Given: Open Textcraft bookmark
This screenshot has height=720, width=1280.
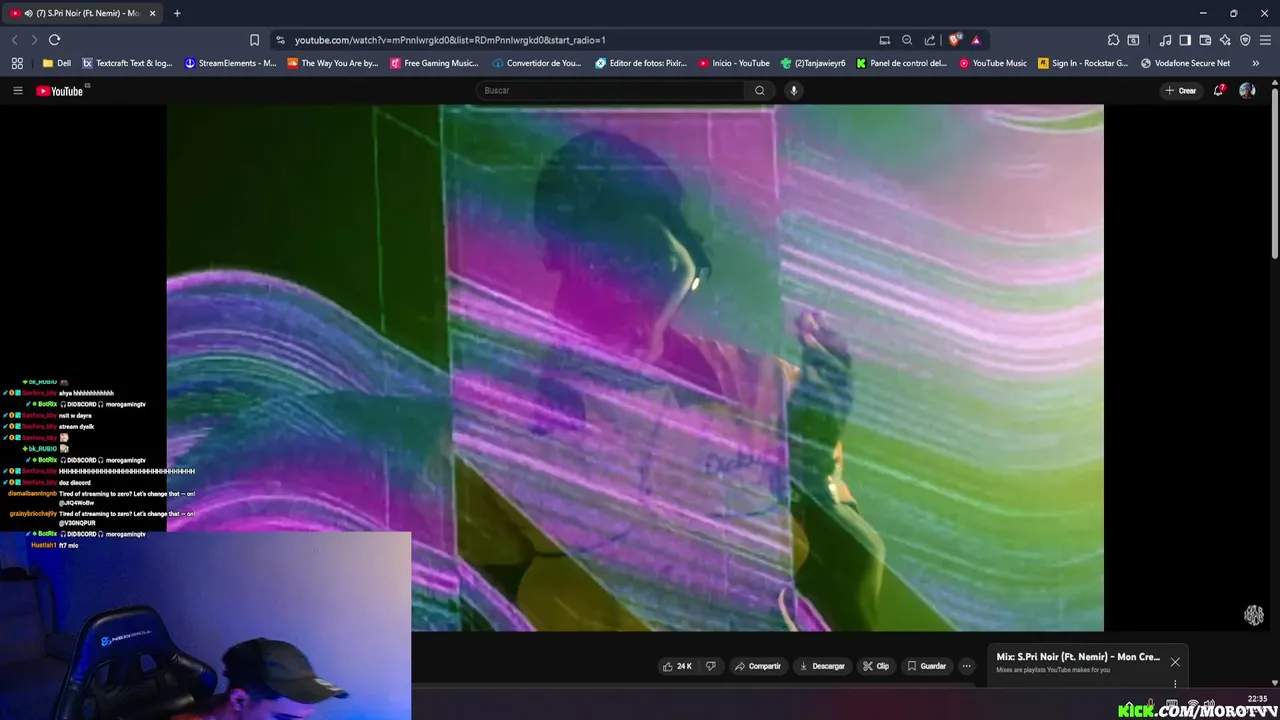Looking at the screenshot, I should point(127,63).
